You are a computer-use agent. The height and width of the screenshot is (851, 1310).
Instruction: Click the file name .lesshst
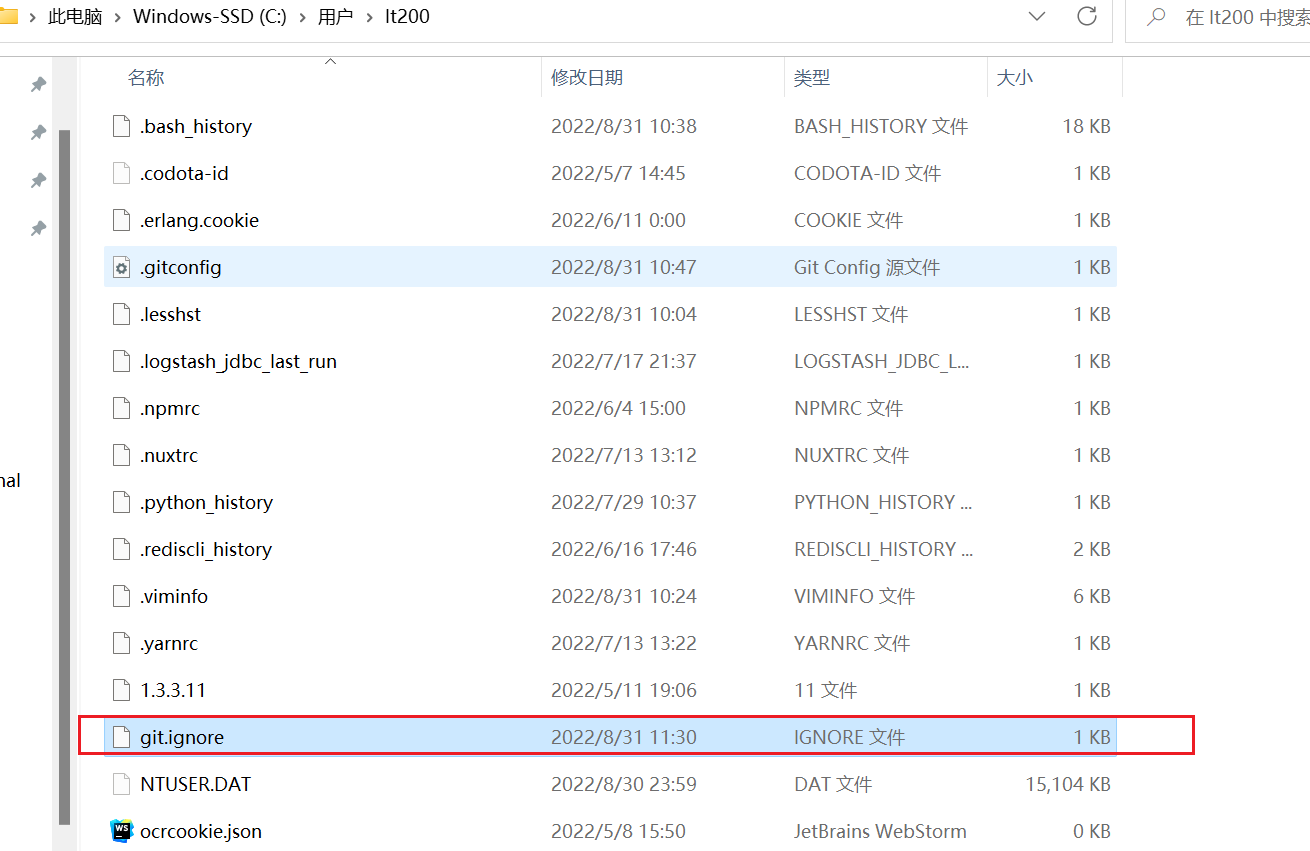171,315
